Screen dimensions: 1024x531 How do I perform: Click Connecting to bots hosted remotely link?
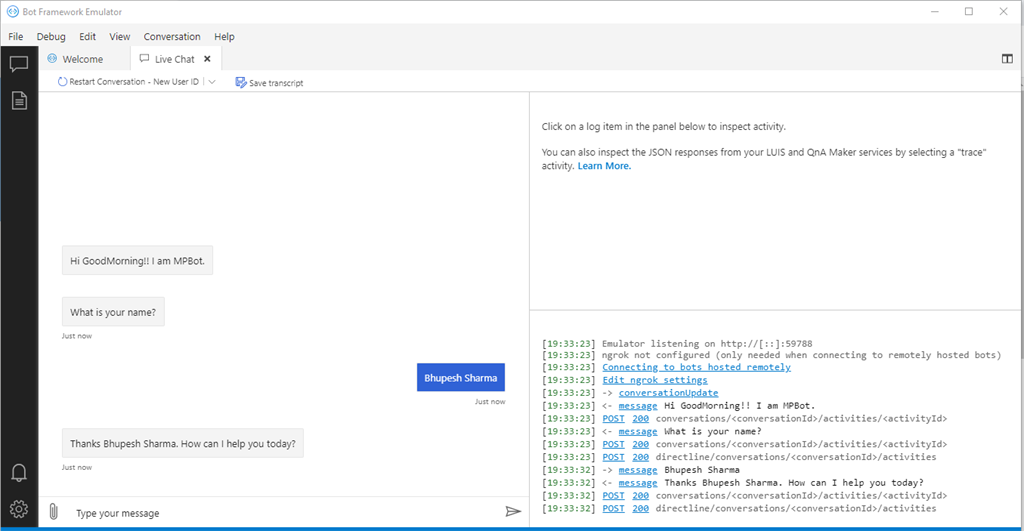(x=696, y=367)
